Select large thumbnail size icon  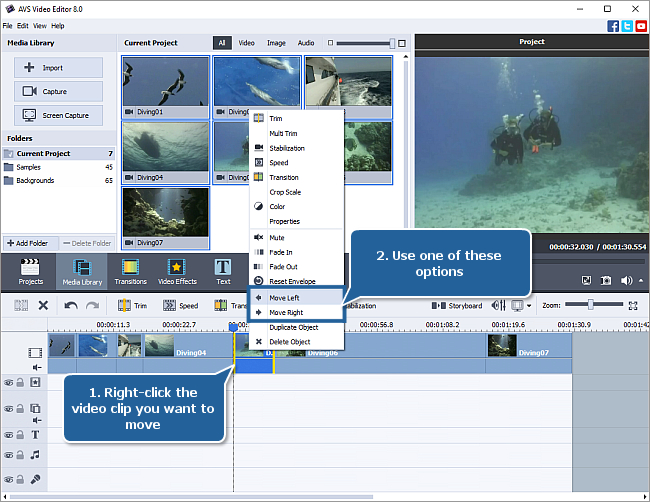pos(402,43)
